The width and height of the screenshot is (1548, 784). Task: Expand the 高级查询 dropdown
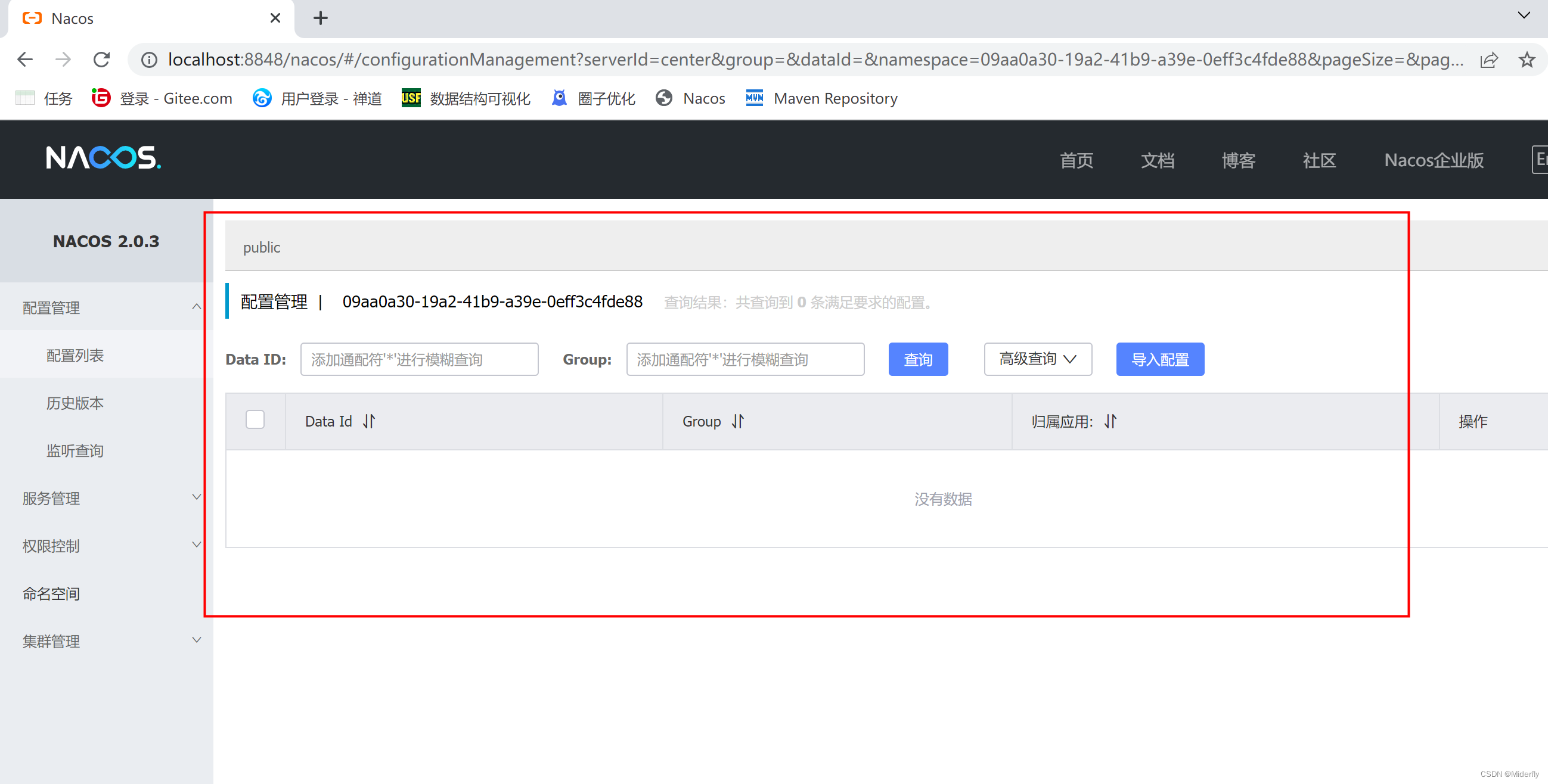click(1038, 359)
